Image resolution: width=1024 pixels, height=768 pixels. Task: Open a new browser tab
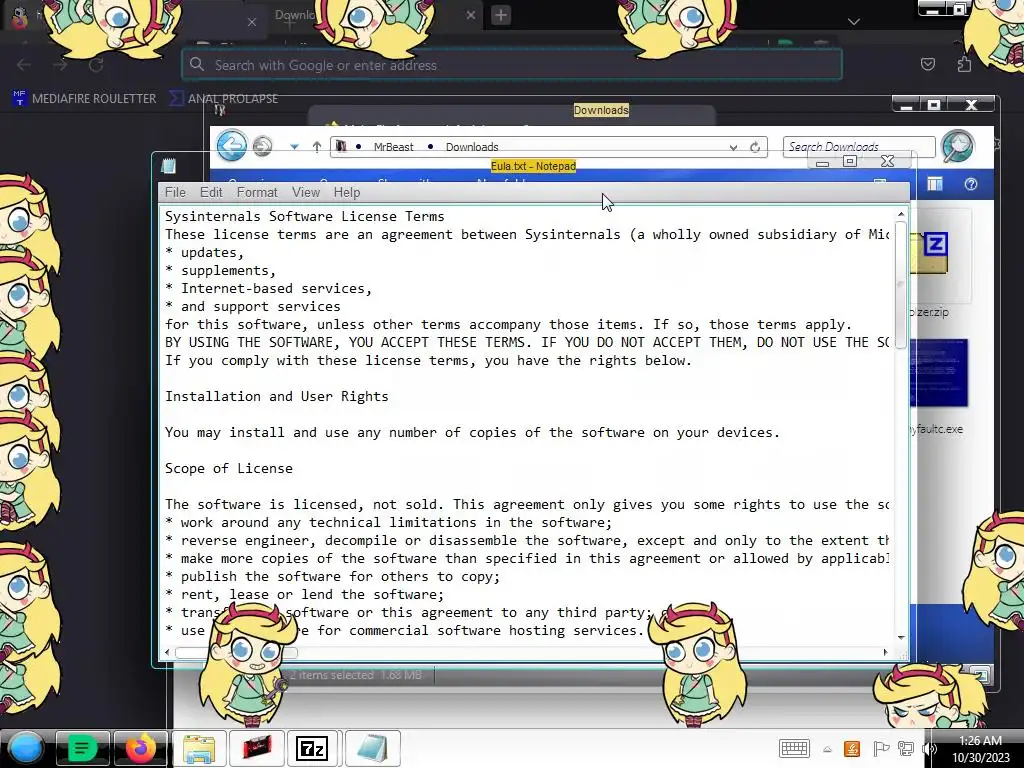coord(500,15)
